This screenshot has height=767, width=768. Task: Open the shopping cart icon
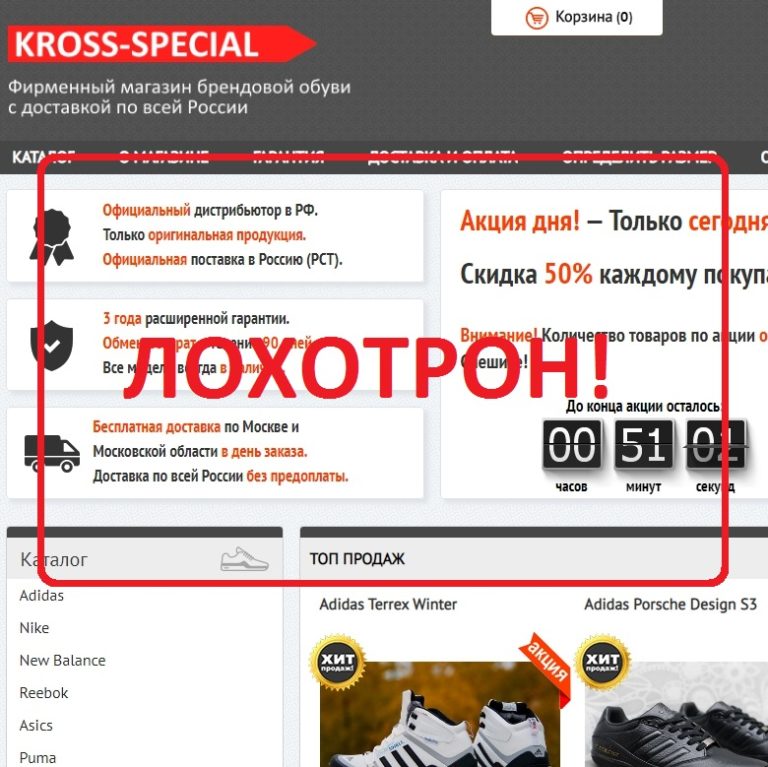537,18
